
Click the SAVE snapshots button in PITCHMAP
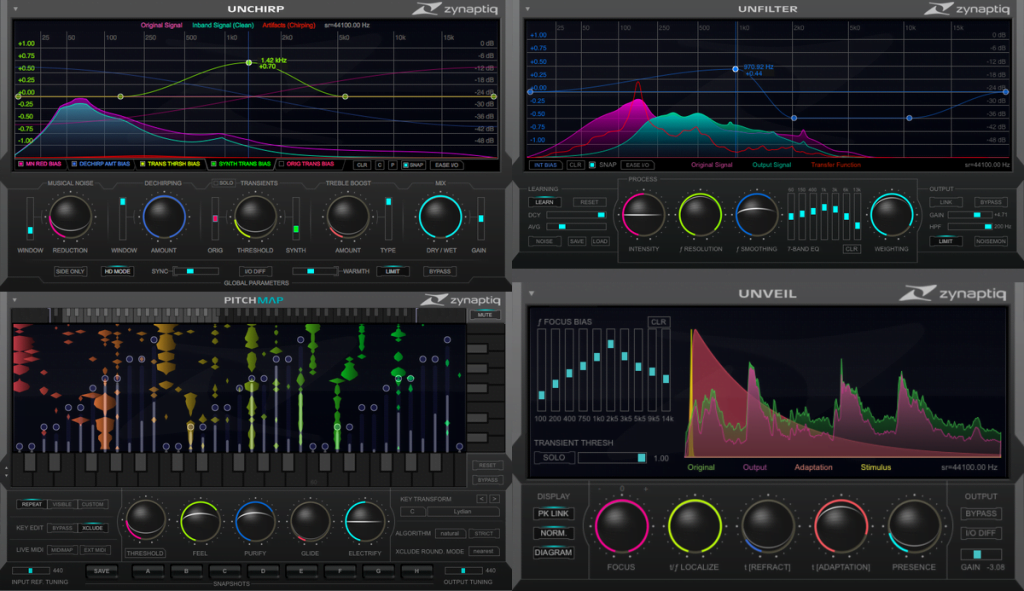point(101,571)
